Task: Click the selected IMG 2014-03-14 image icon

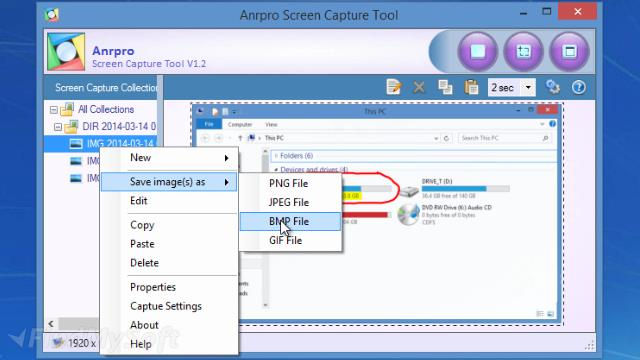Action: point(76,144)
